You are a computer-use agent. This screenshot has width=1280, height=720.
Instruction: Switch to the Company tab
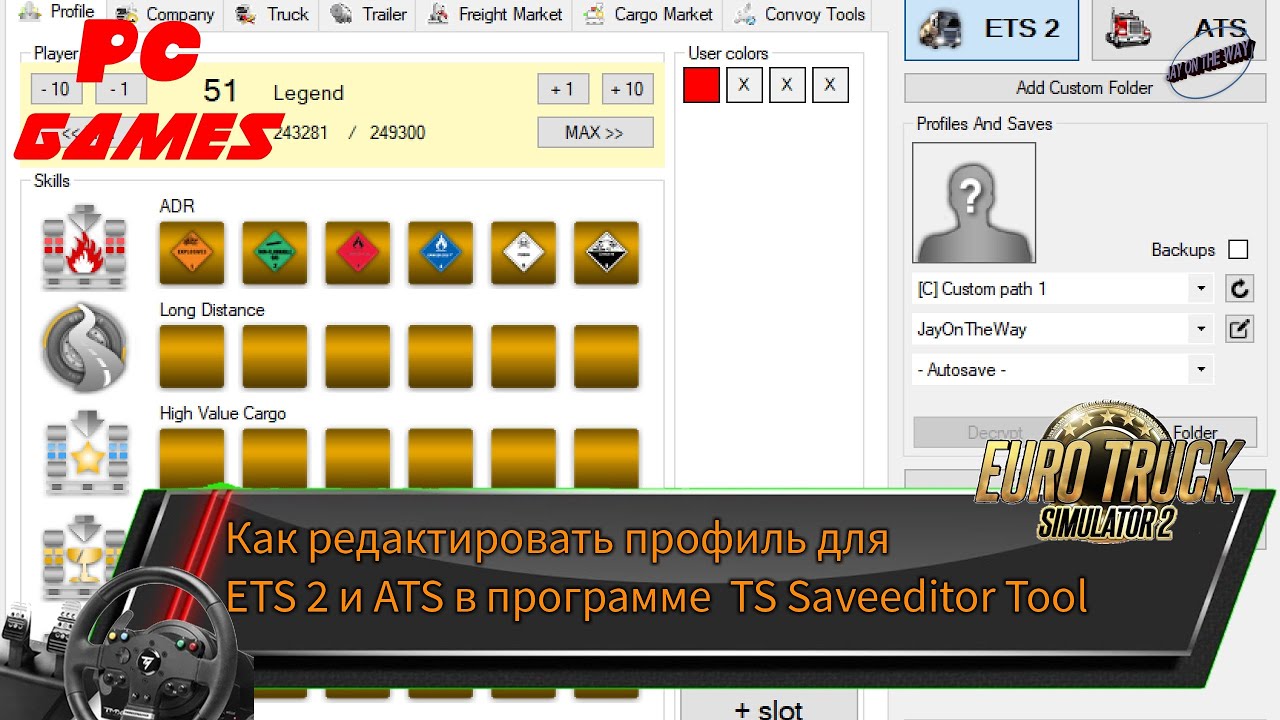(x=165, y=14)
